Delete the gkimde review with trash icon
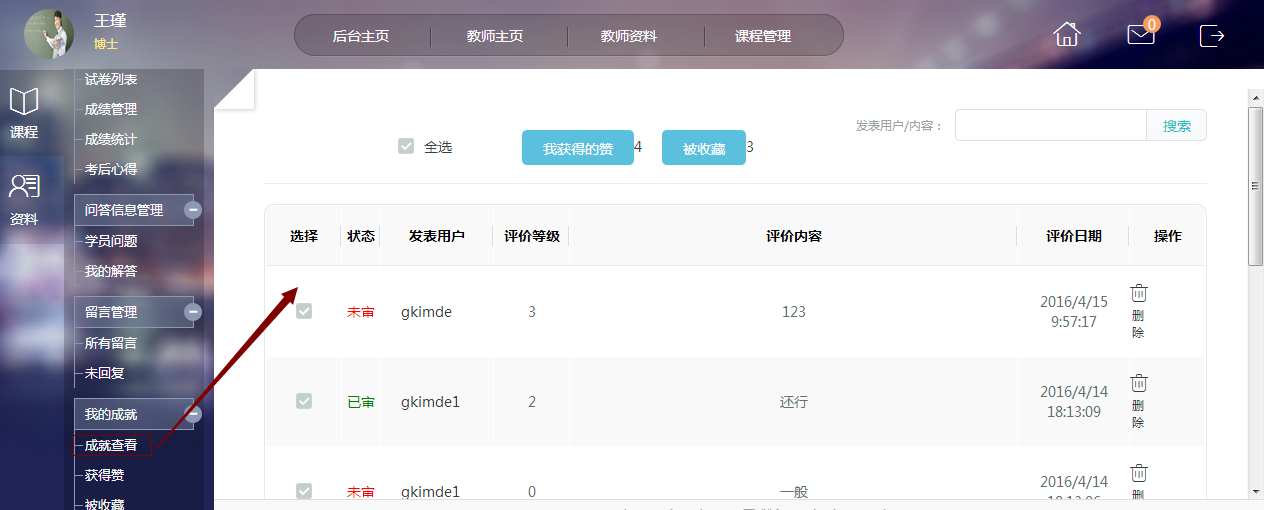Viewport: 1264px width, 510px height. pyautogui.click(x=1139, y=293)
